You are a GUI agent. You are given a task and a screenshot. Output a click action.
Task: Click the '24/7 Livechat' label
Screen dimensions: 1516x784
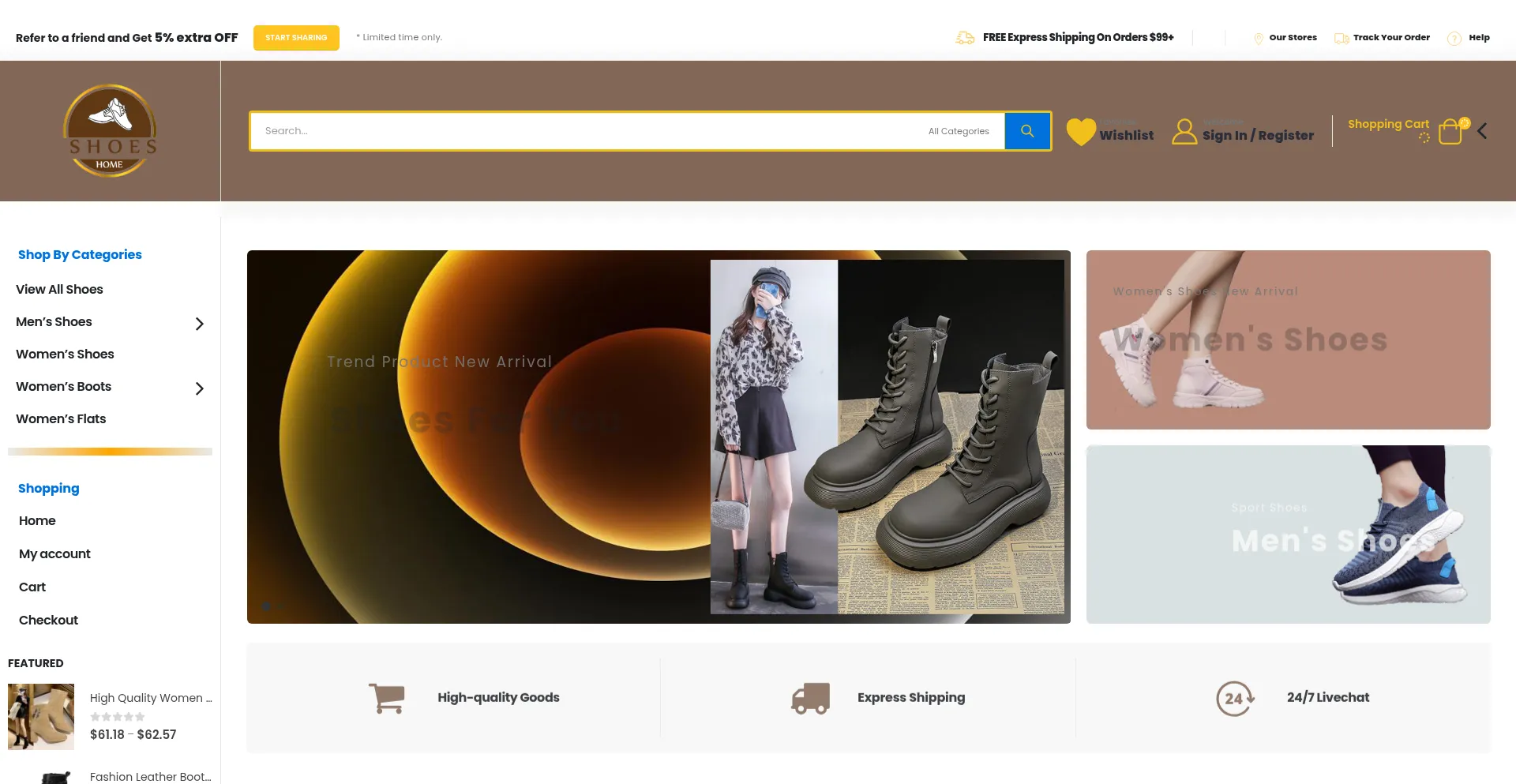(x=1328, y=697)
